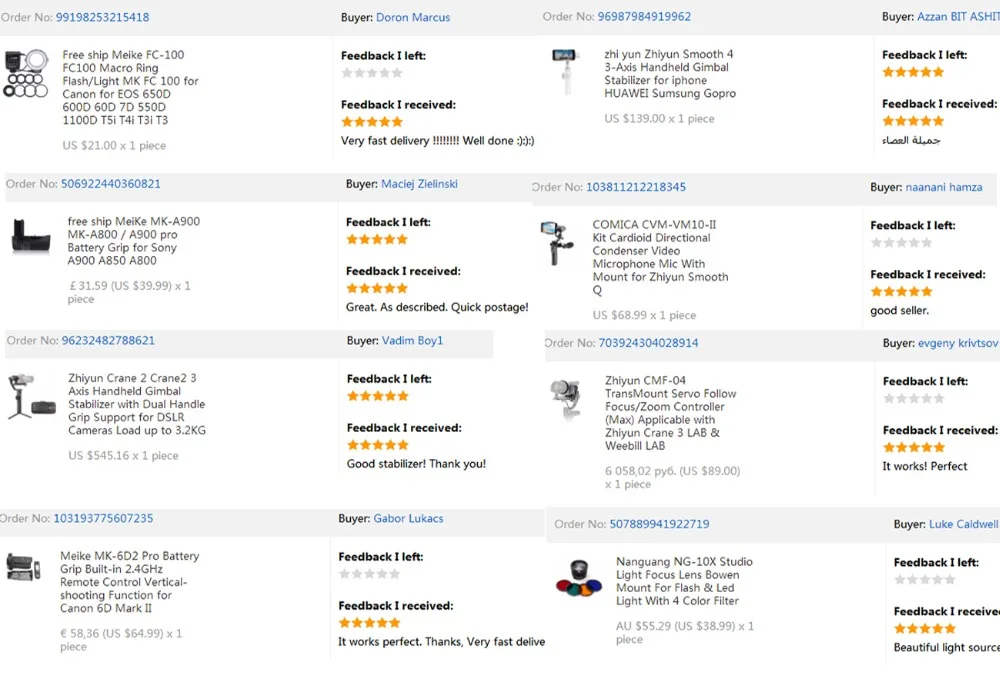Open order number 96232482788621
The width and height of the screenshot is (1000, 692).
(108, 341)
